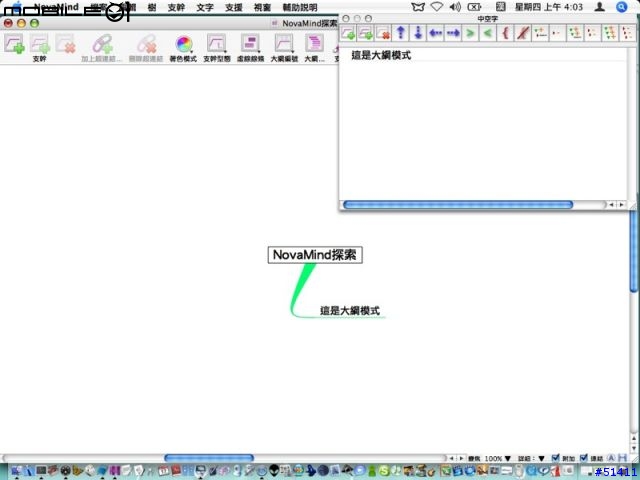Click the outline window horizontal scrollbar thumb

pyautogui.click(x=458, y=204)
